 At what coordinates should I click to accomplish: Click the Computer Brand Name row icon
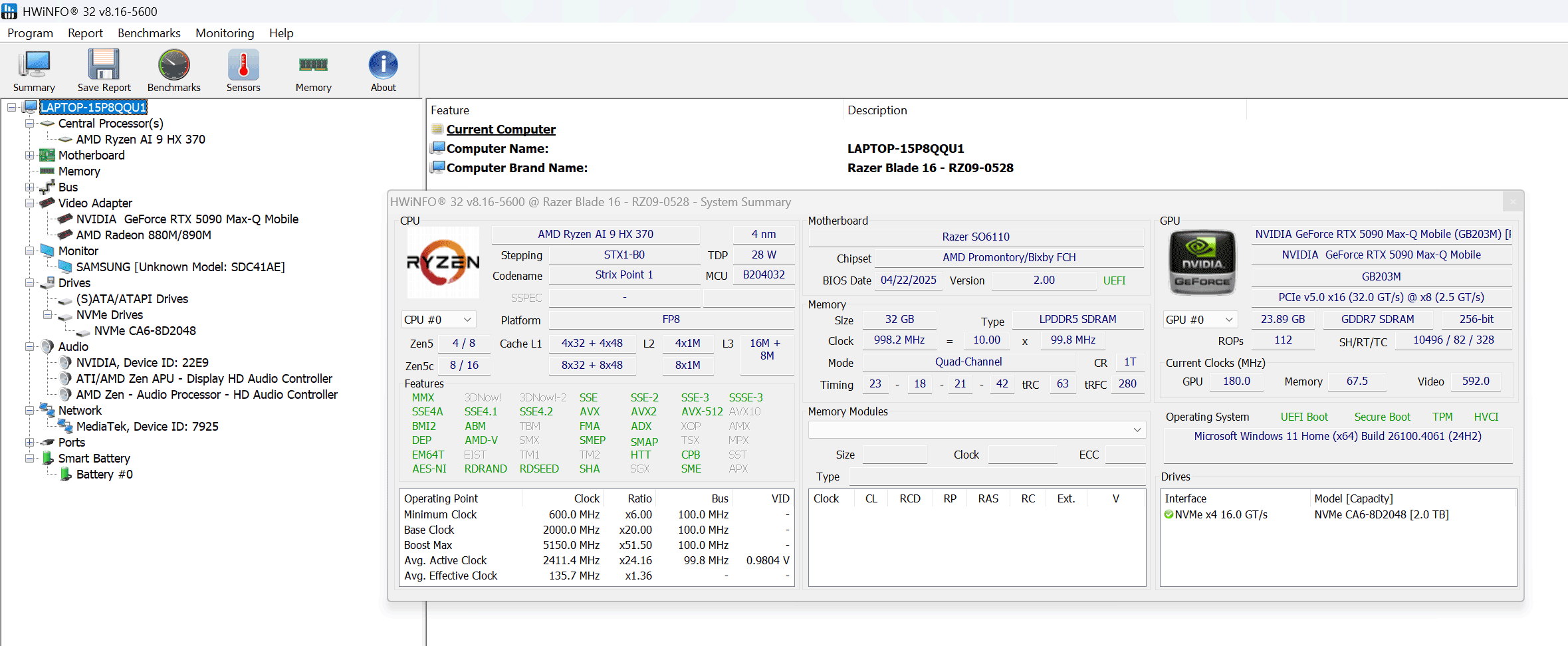click(x=437, y=167)
